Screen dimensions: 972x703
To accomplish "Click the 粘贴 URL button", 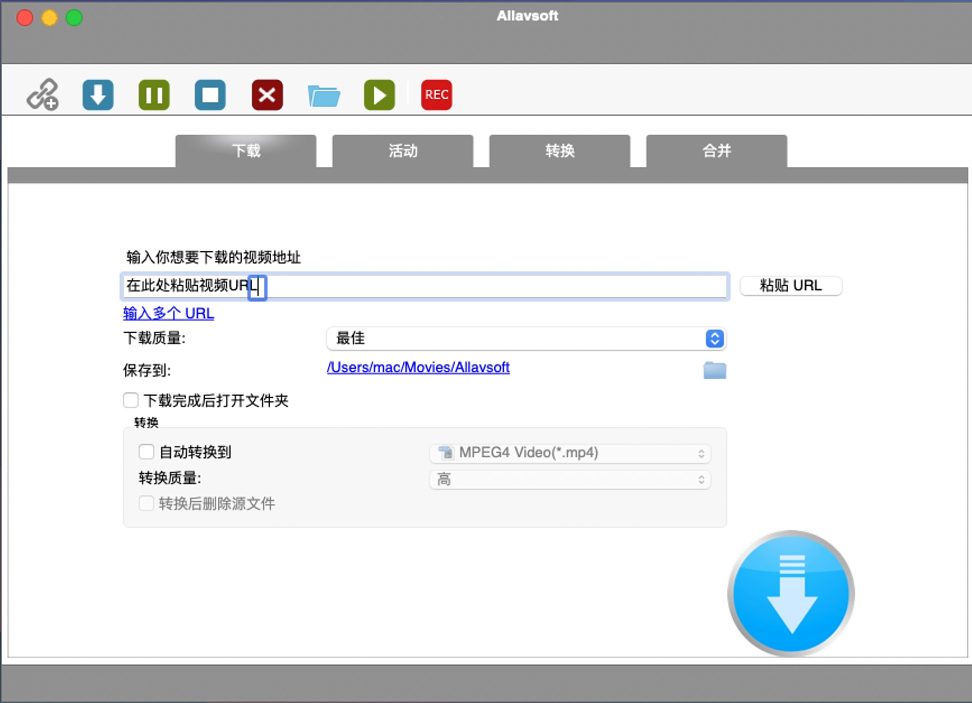I will [790, 286].
